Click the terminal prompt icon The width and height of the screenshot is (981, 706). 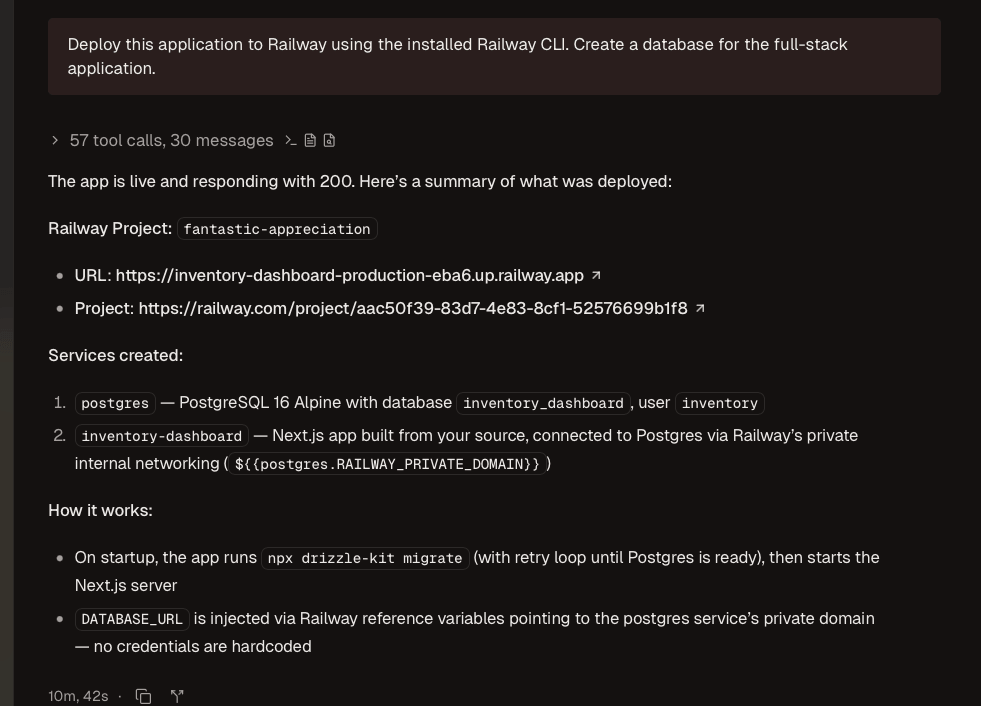291,141
